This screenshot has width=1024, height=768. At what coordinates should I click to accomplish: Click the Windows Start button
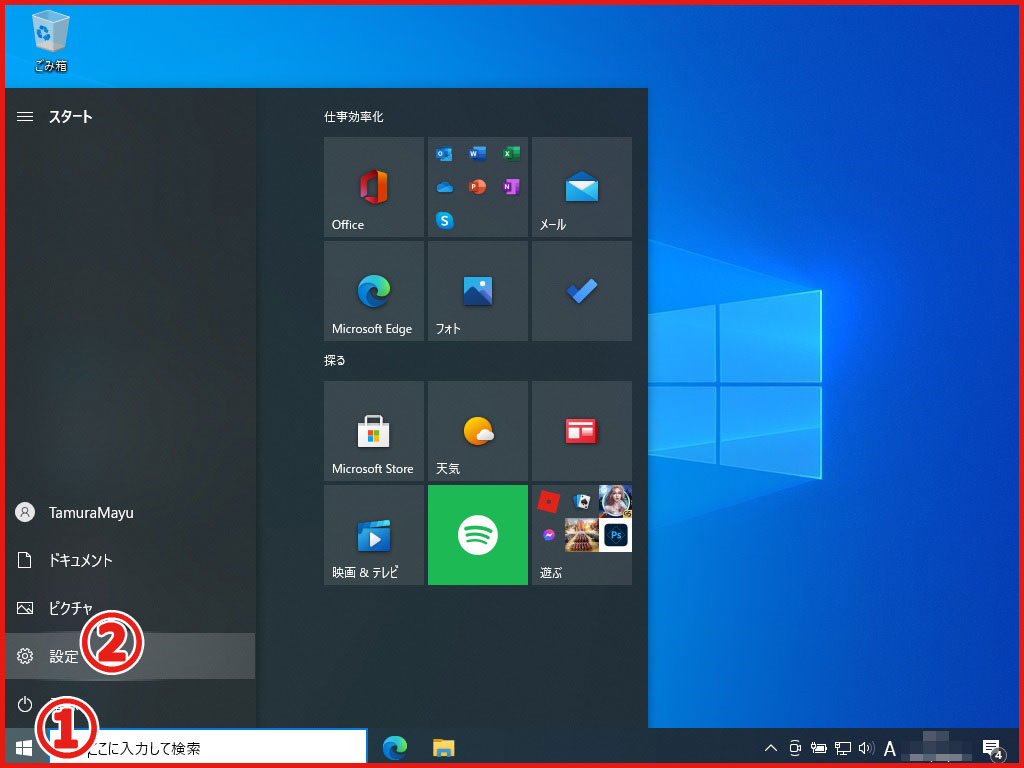coord(24,747)
